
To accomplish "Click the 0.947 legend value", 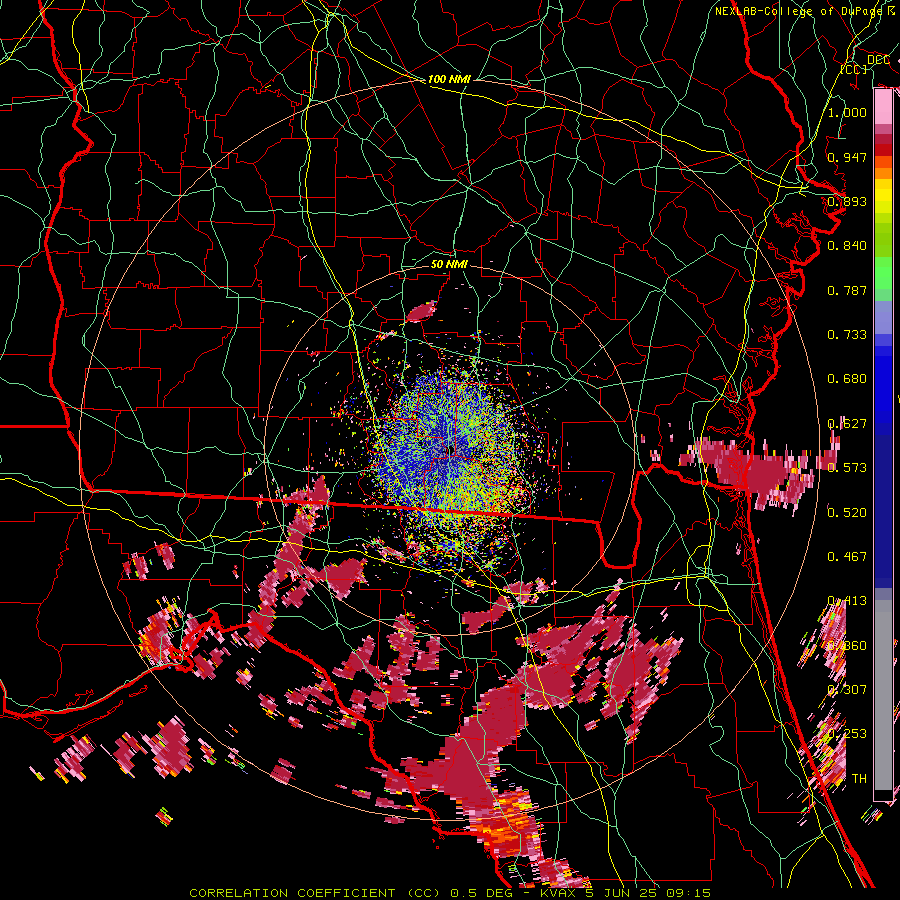I will click(847, 157).
